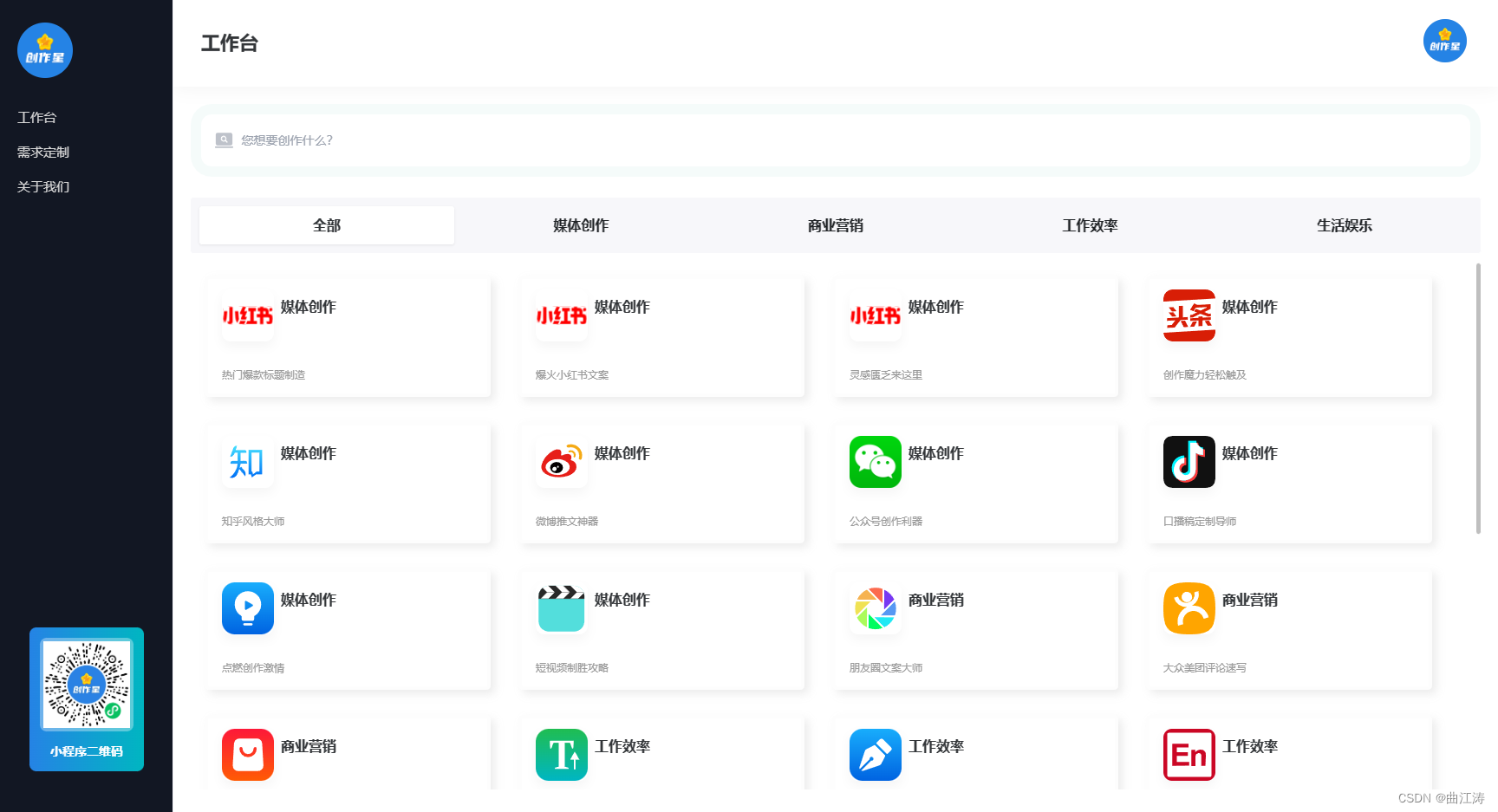Open the 朋友圈文案大师 description
The image size is (1498, 812).
click(x=886, y=668)
